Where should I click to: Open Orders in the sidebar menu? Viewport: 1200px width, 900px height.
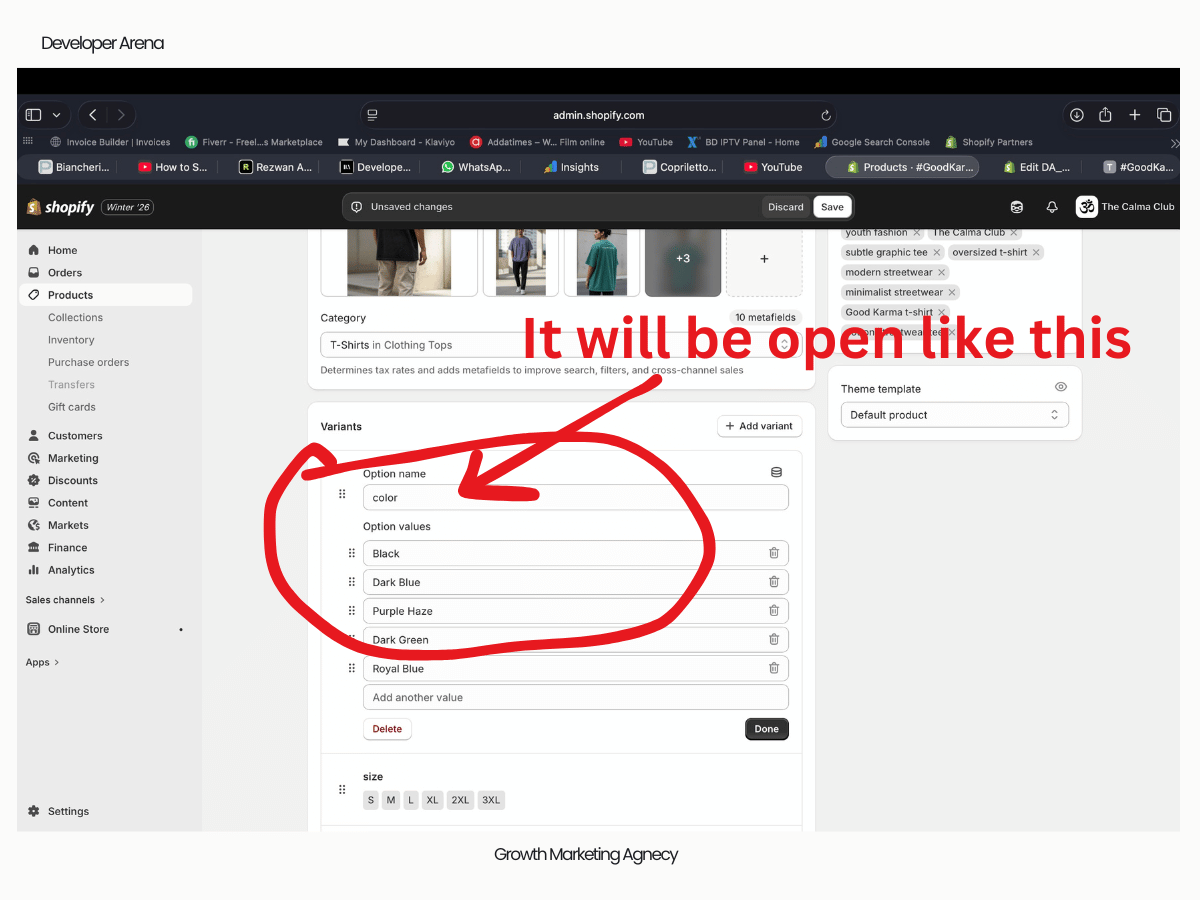pos(65,272)
